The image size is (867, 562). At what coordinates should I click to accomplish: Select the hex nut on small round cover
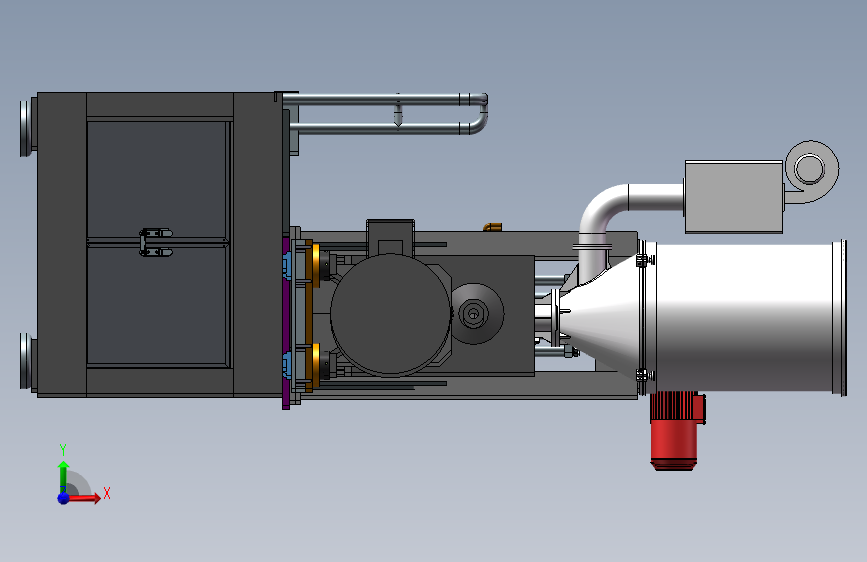473,314
